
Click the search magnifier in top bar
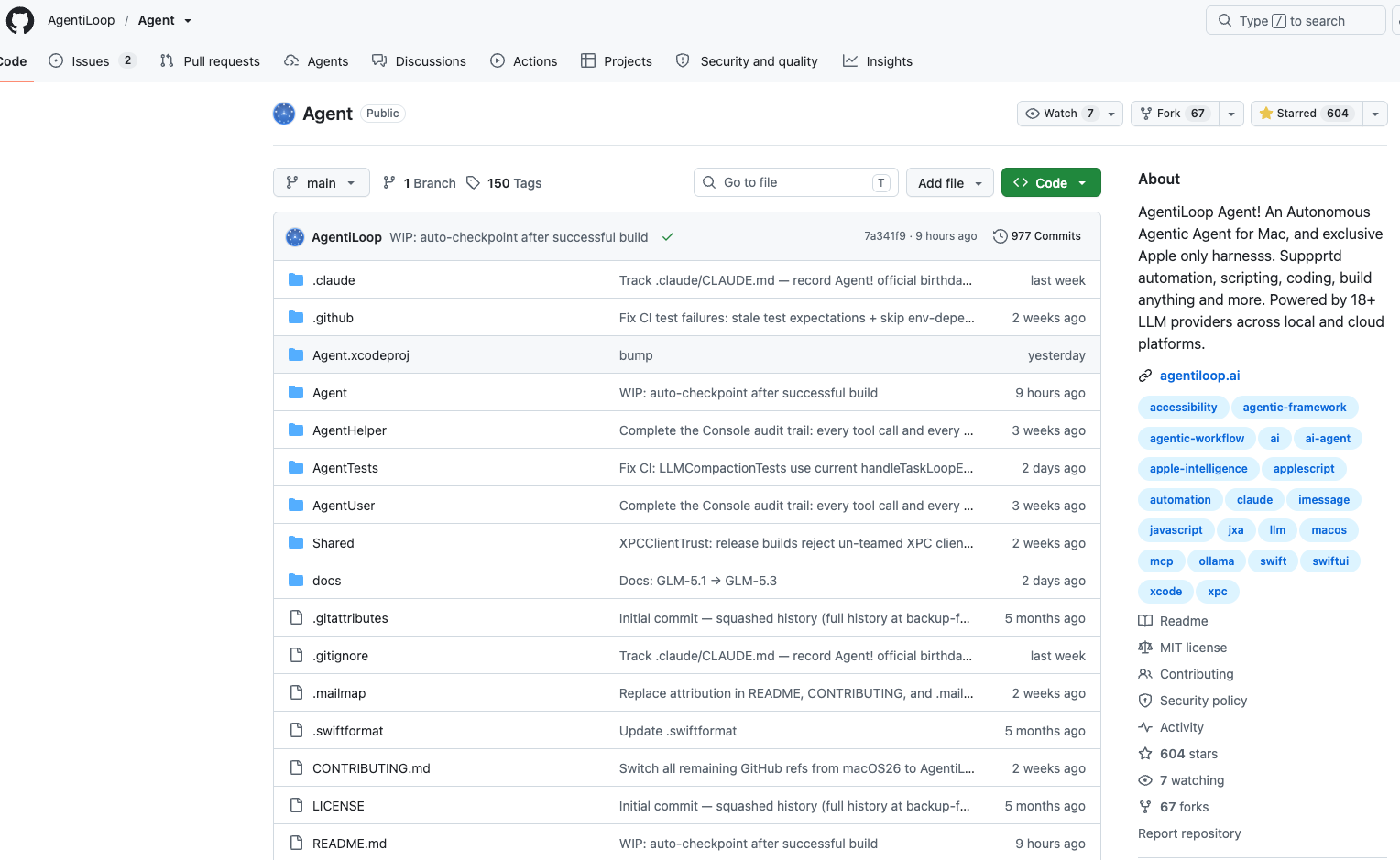coord(1225,21)
